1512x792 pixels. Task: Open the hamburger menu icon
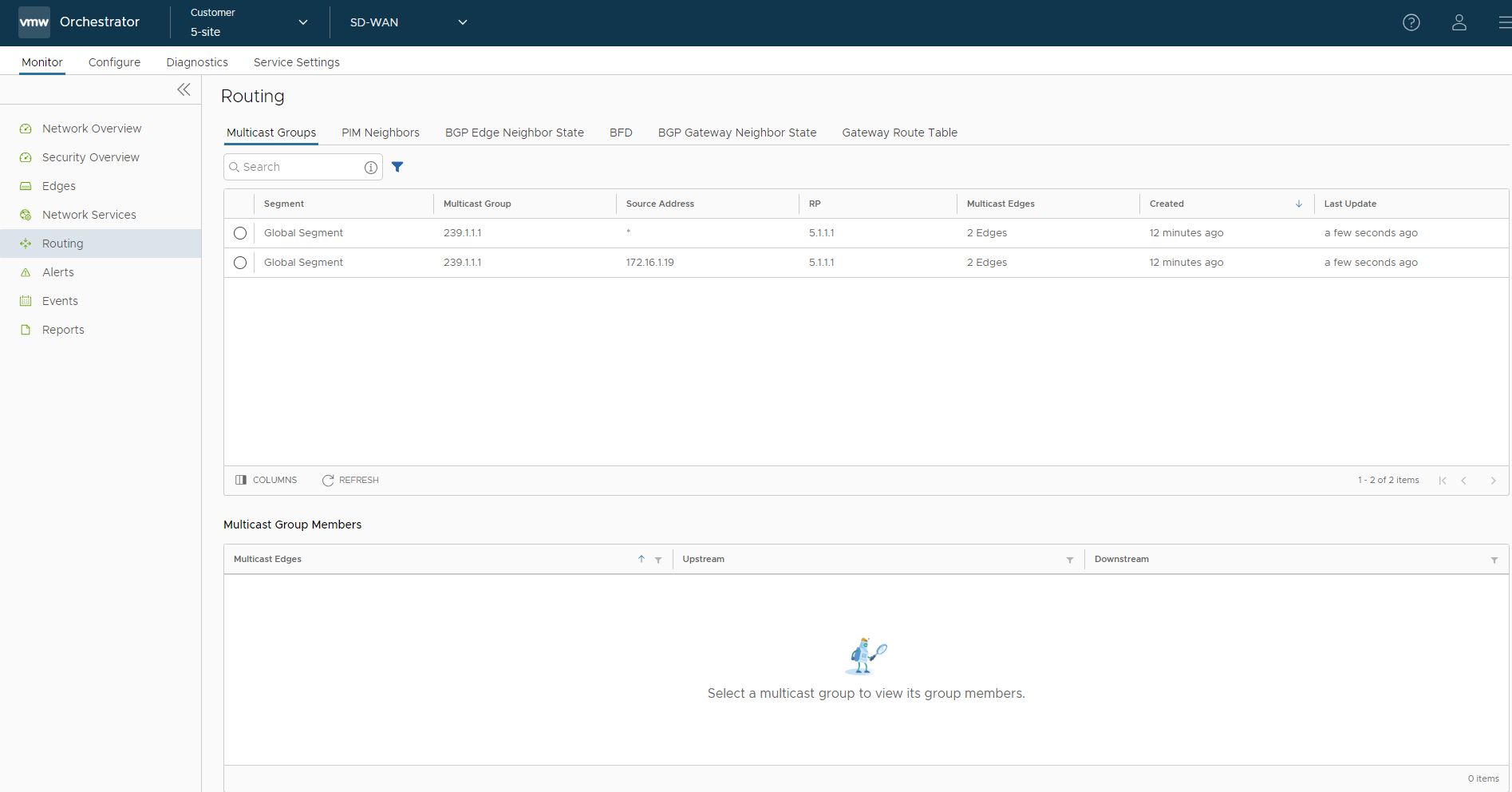tap(1503, 22)
